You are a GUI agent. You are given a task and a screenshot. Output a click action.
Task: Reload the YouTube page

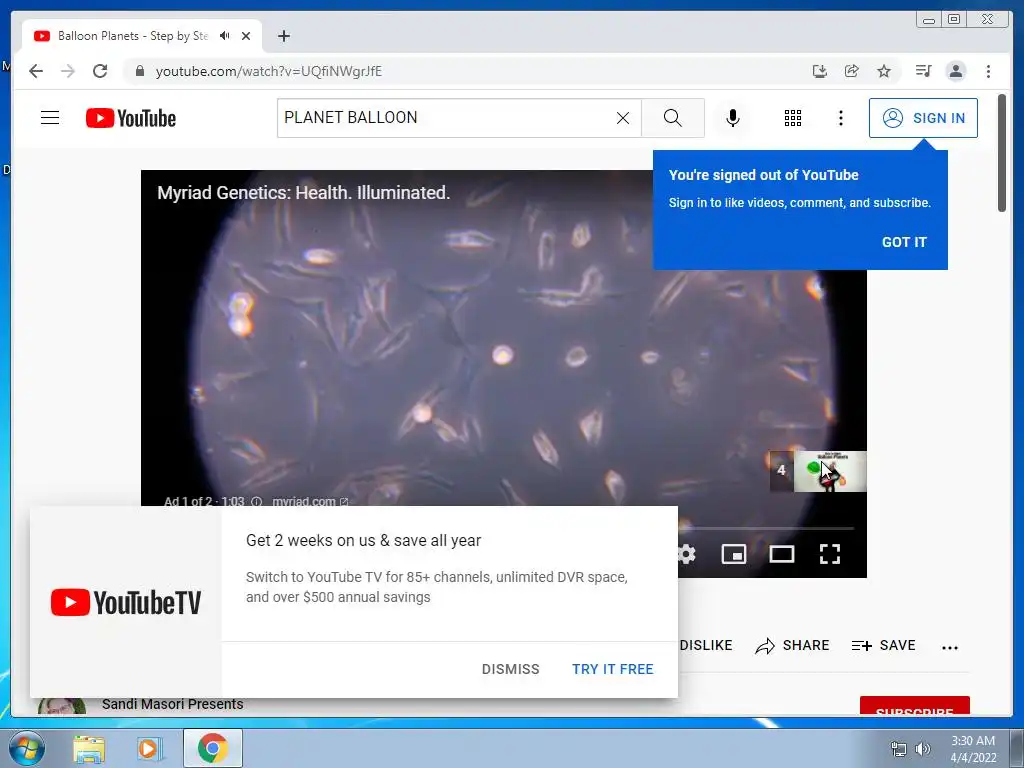click(100, 71)
